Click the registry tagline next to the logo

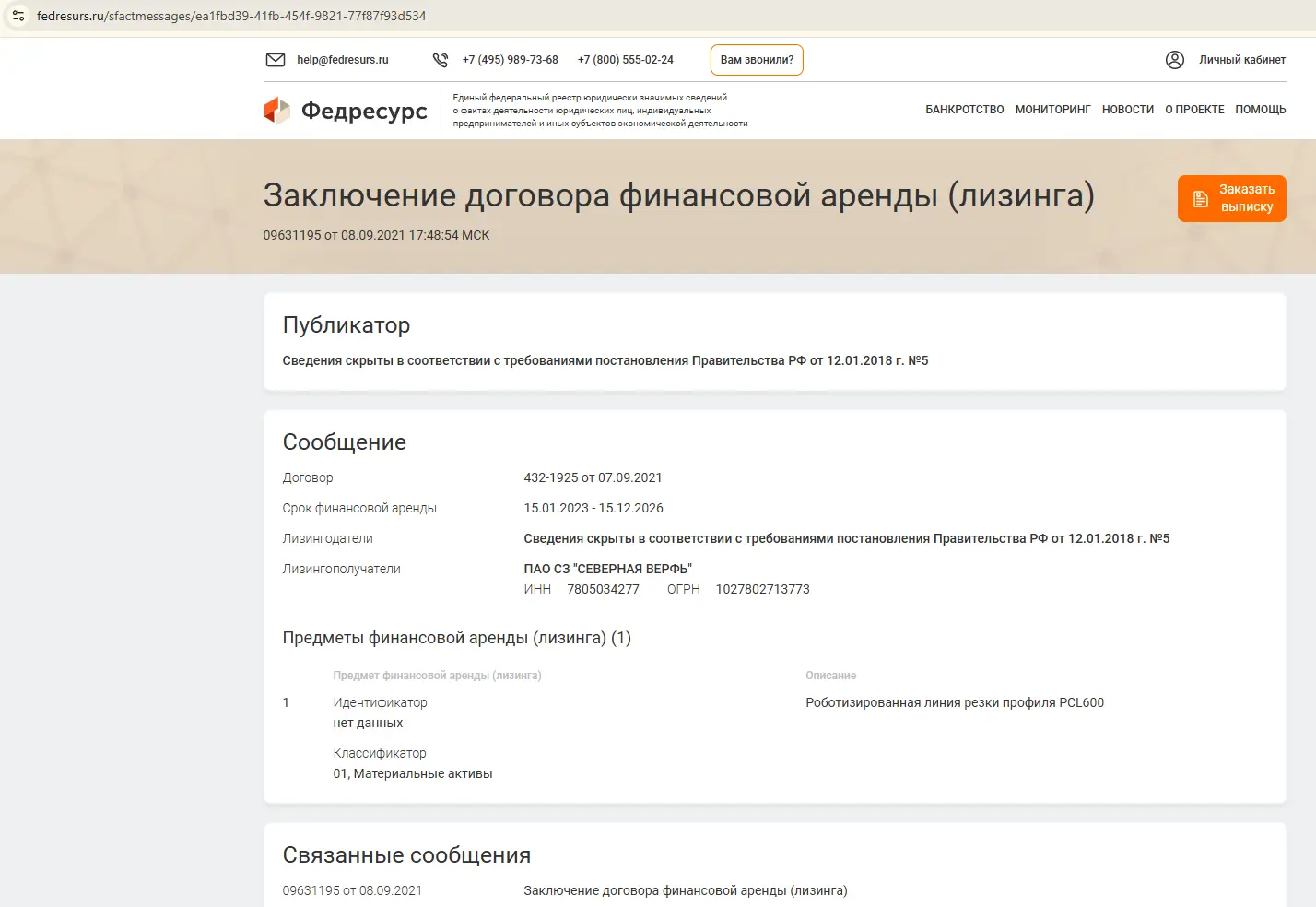[x=600, y=111]
